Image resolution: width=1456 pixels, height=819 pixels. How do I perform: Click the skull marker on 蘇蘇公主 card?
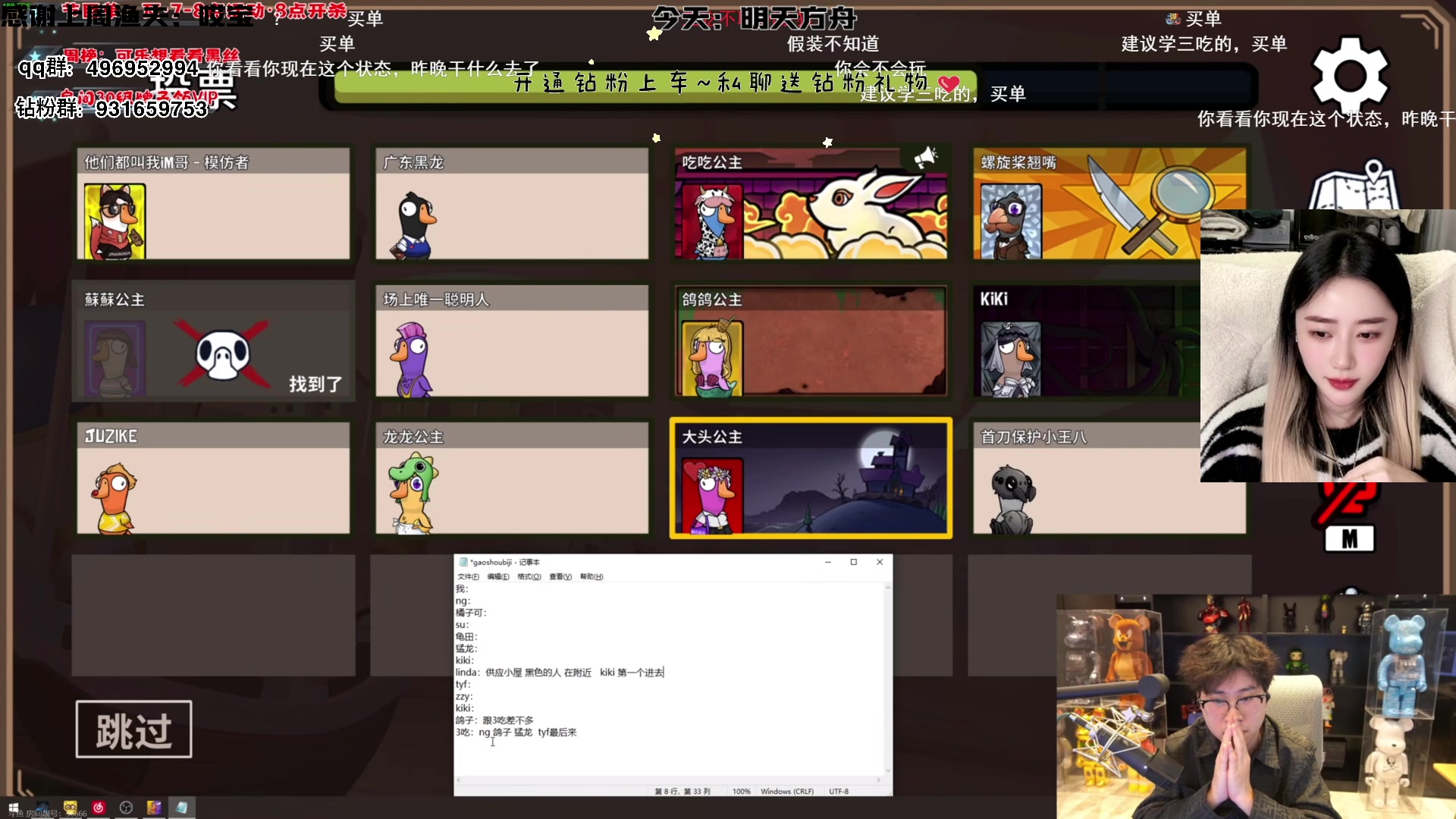click(222, 354)
